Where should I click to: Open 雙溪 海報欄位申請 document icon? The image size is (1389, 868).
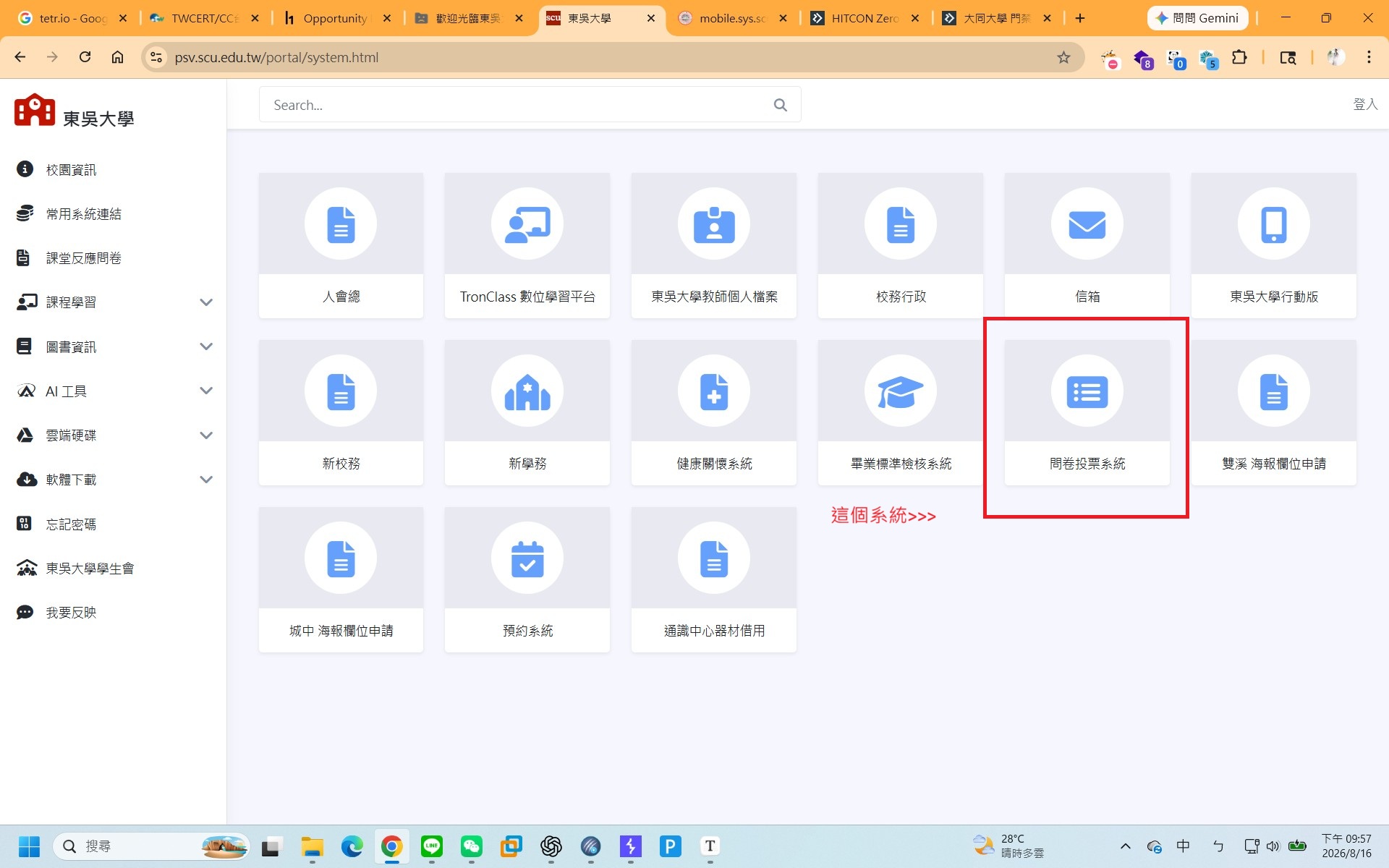[1274, 391]
